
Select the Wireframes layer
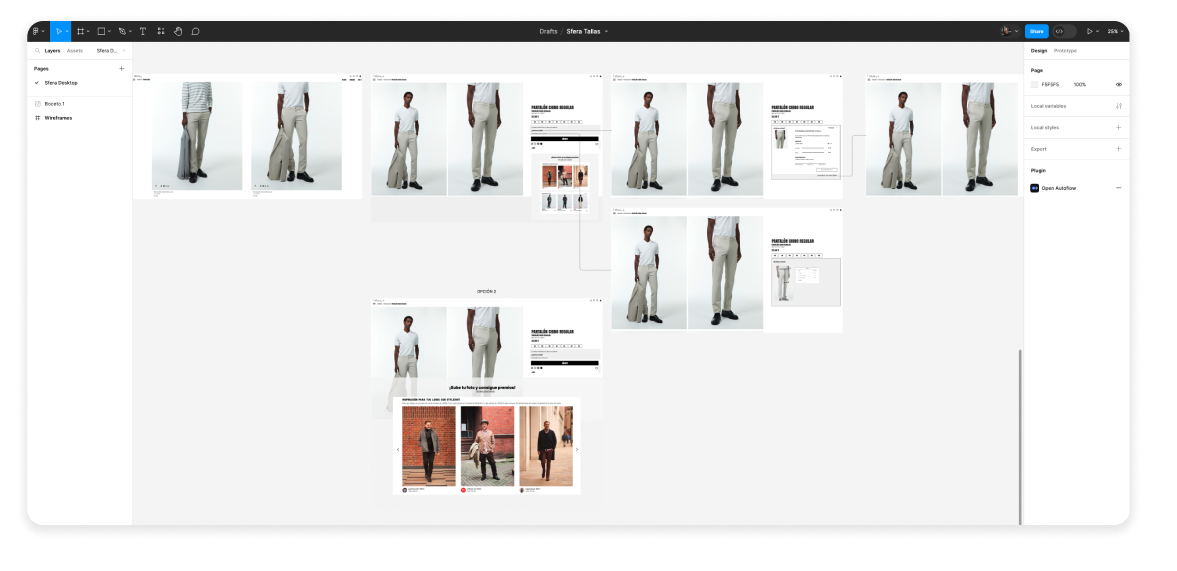(x=58, y=118)
